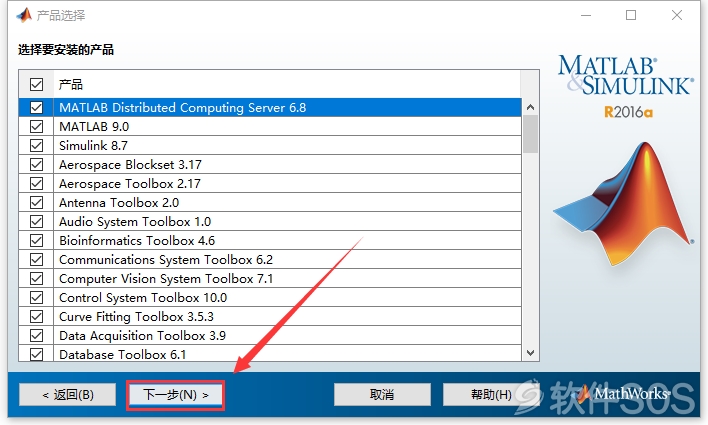Minimize the 产品选择 installer window

[586, 15]
